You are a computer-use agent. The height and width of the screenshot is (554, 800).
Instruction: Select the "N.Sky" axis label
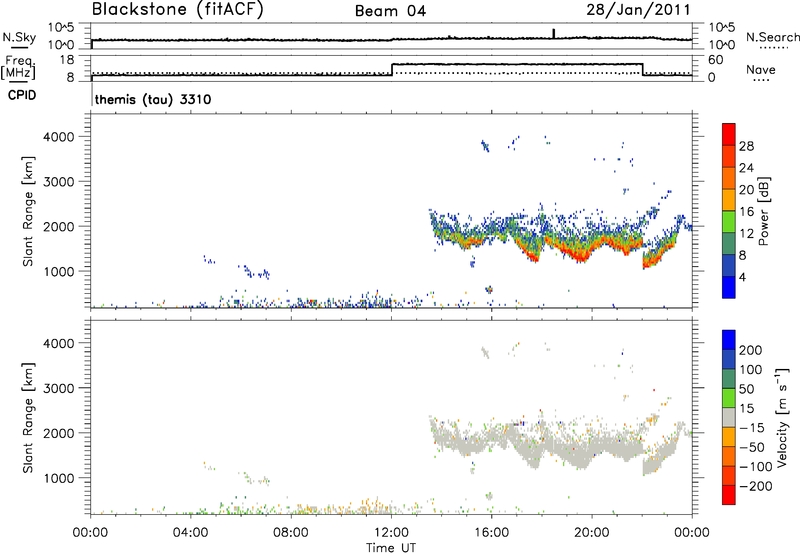point(19,37)
